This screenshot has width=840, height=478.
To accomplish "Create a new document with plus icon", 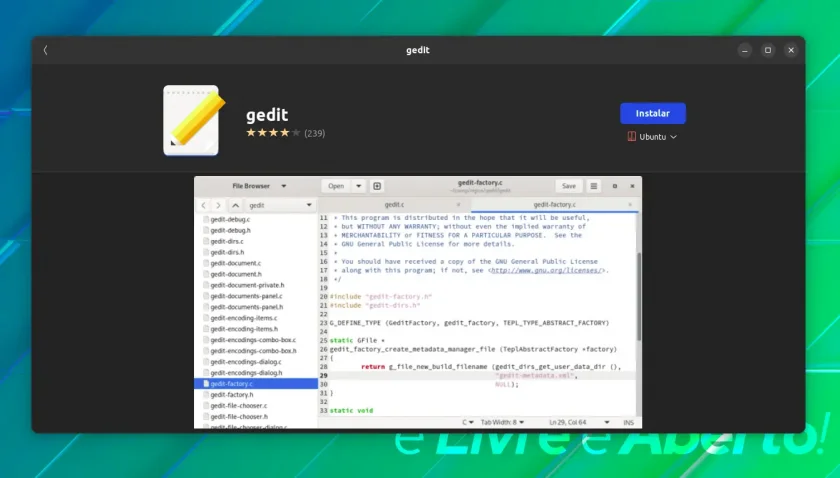I will tap(377, 186).
